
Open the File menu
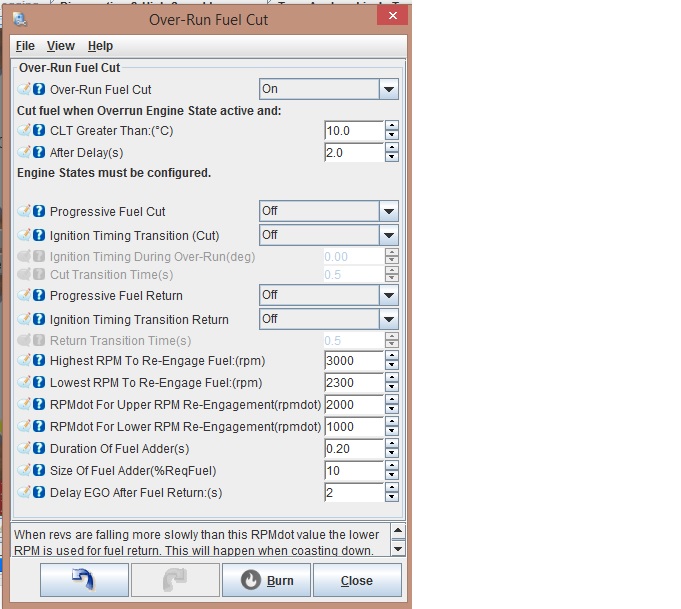click(25, 46)
